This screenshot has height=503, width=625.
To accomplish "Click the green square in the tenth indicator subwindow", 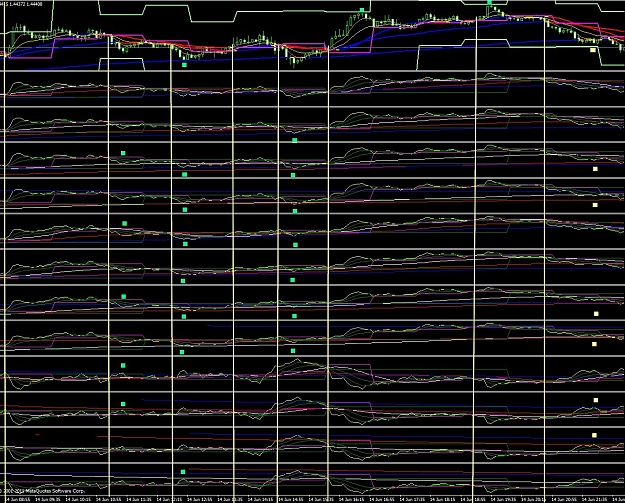I will pos(123,404).
